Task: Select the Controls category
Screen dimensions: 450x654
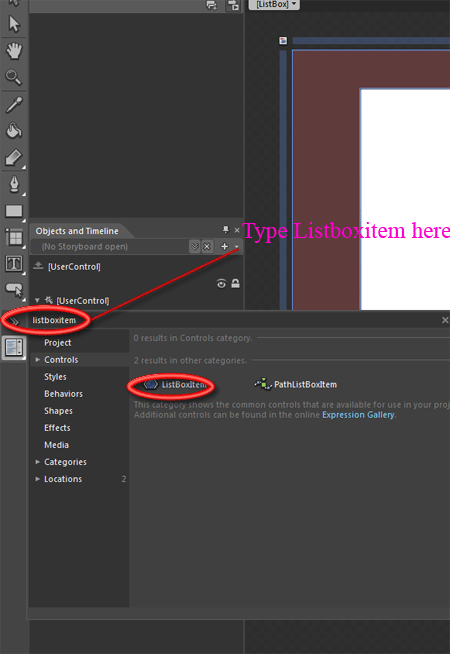Action: [x=61, y=360]
